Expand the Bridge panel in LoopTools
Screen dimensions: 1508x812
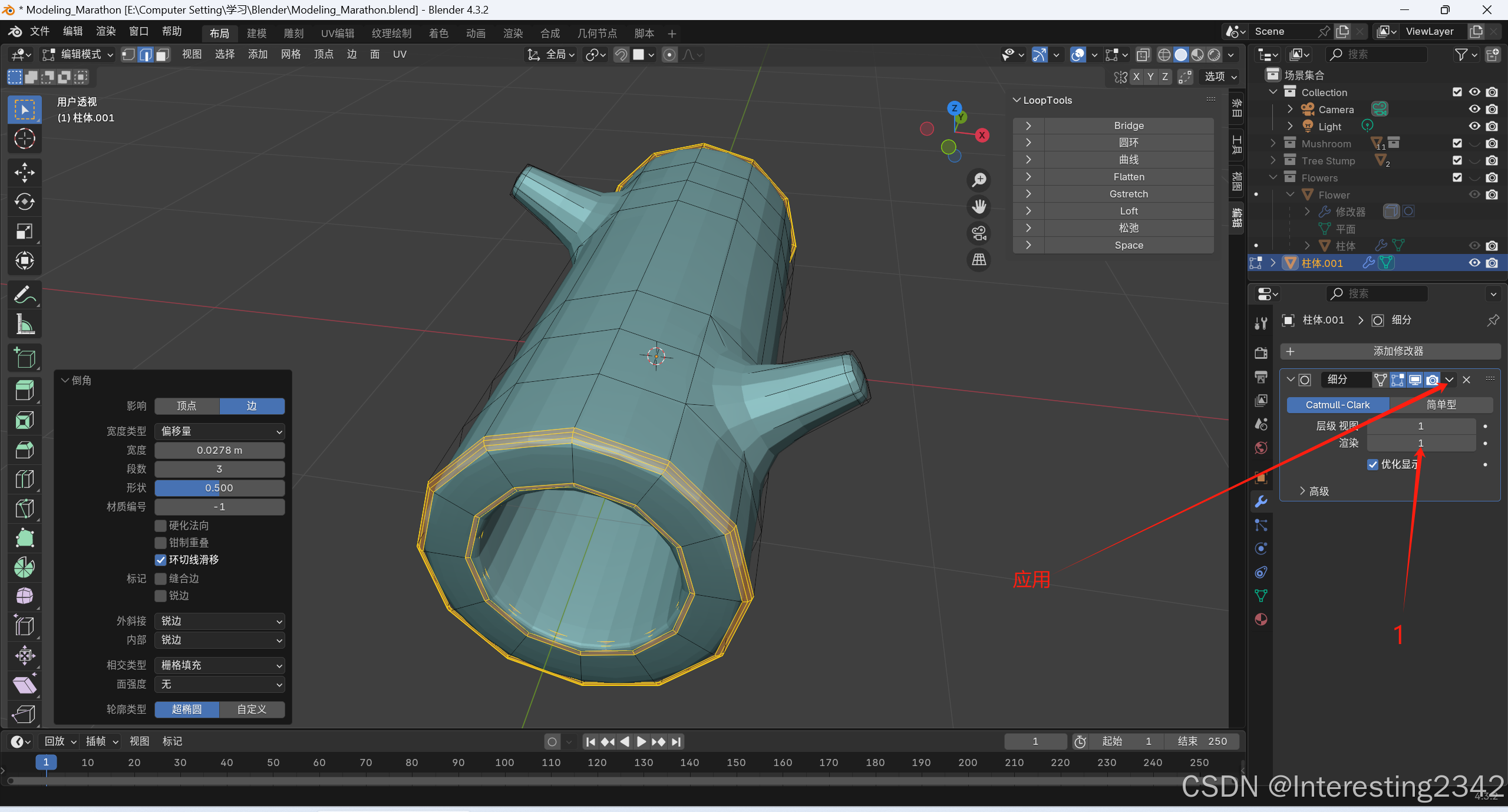click(x=1028, y=126)
